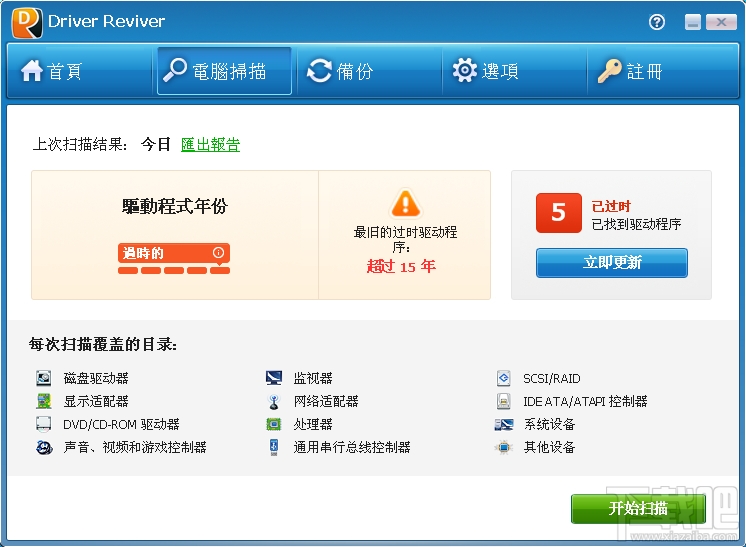Click the refresh arrows icon on 備份

pos(319,71)
